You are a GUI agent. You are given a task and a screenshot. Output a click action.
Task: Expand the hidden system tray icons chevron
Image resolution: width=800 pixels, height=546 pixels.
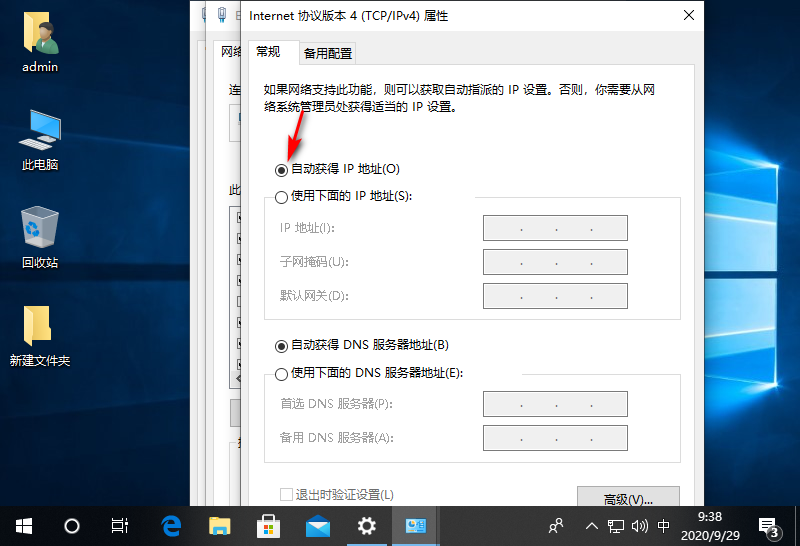click(x=592, y=525)
